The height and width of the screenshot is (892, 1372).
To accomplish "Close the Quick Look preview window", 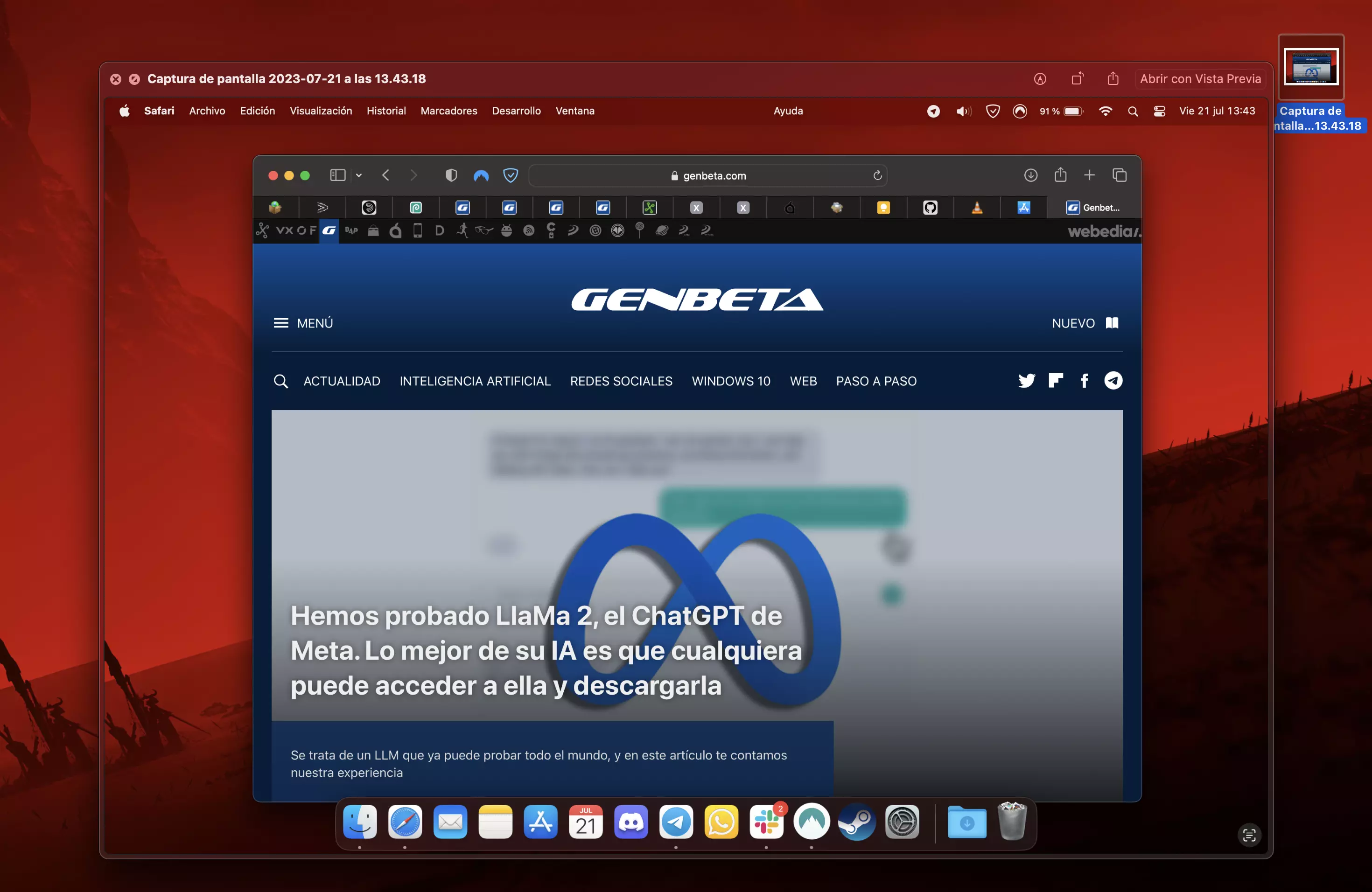I will click(116, 79).
